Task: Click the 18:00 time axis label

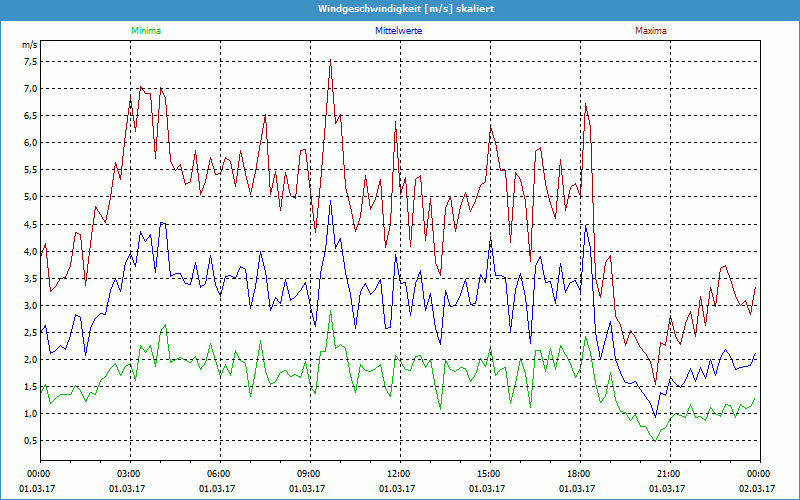Action: click(x=580, y=473)
